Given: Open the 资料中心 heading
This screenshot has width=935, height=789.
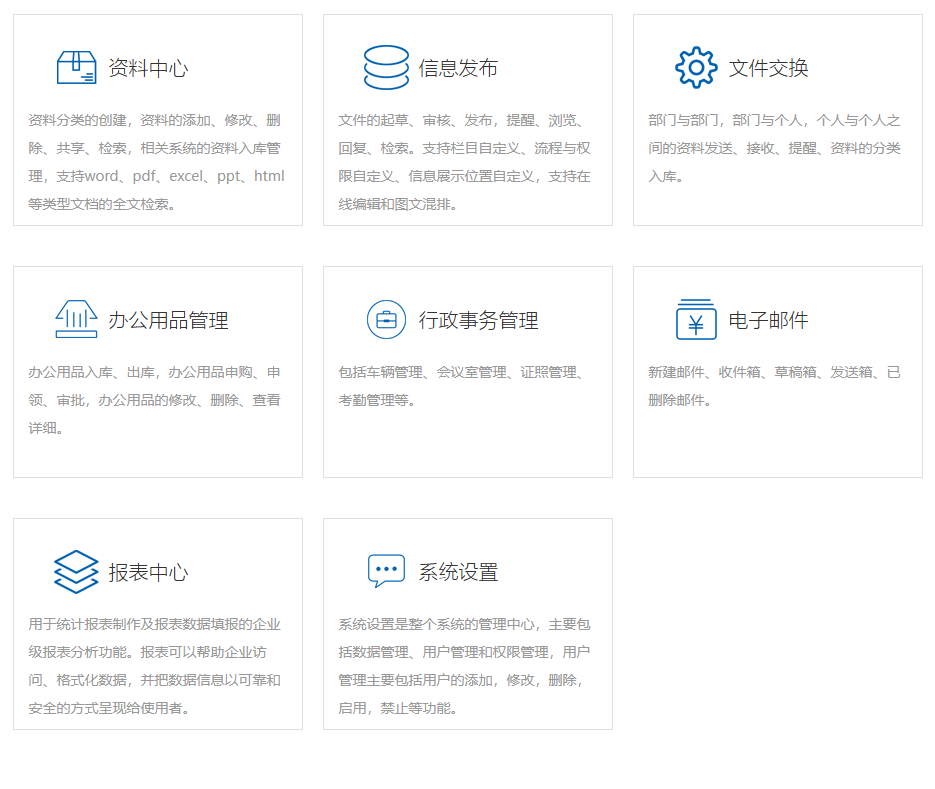Looking at the screenshot, I should [x=148, y=68].
